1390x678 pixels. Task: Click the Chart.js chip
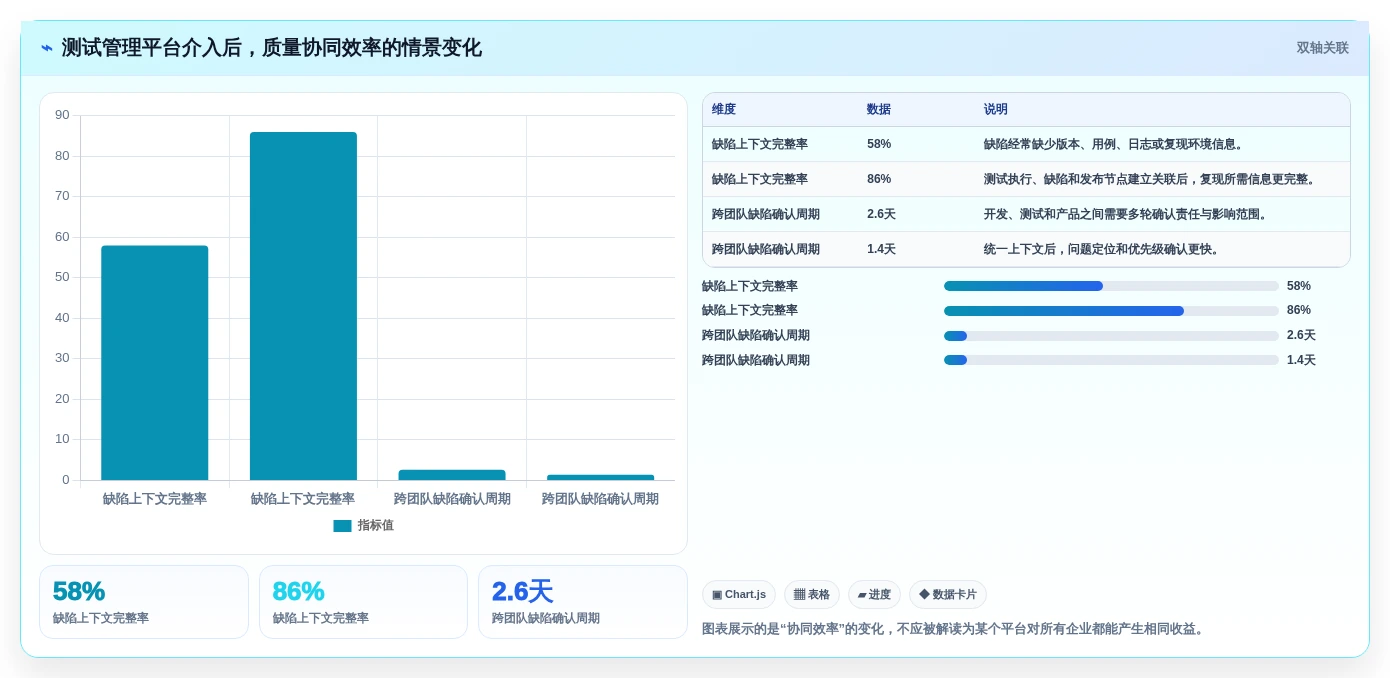(x=739, y=595)
